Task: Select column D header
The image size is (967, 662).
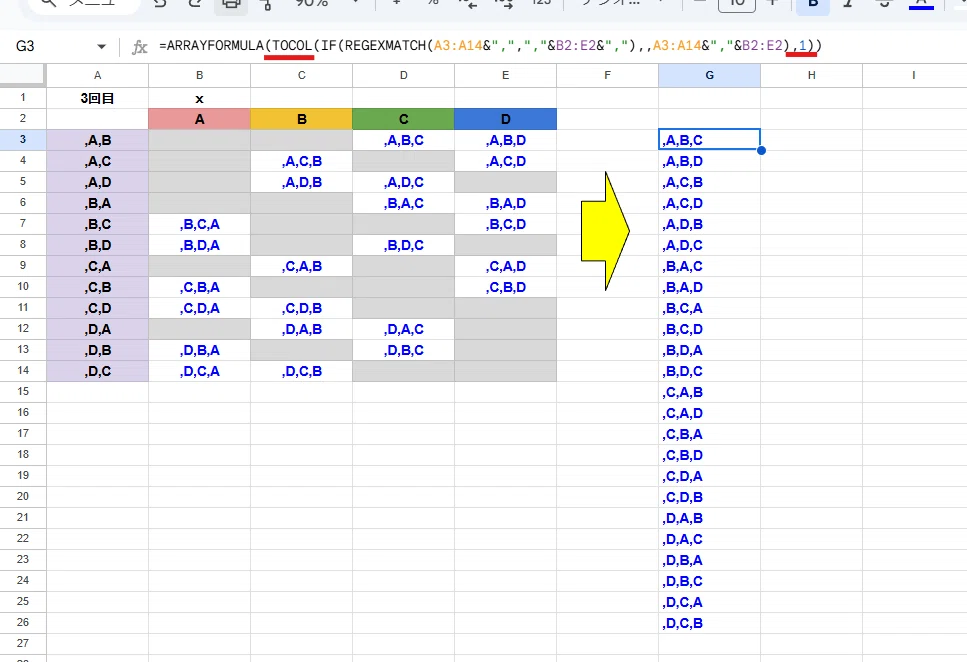Action: click(x=403, y=75)
